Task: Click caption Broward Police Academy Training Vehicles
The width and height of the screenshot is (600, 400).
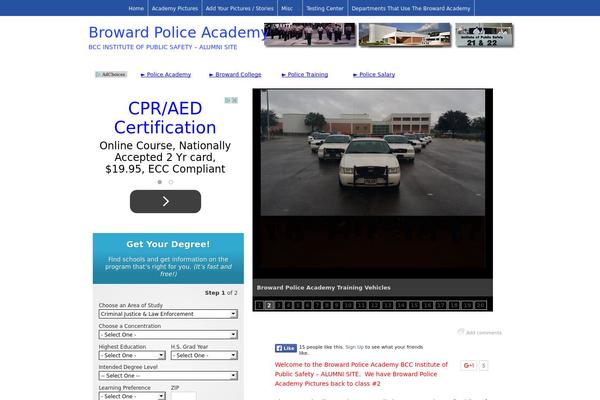Action: 324,287
